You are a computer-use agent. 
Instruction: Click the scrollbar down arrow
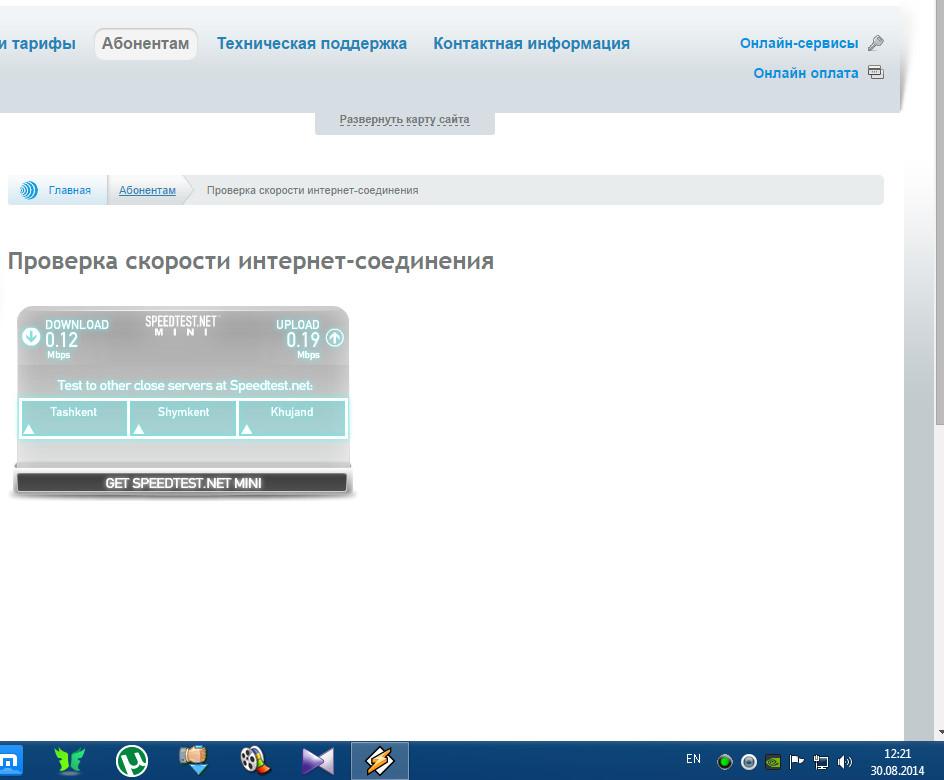(x=939, y=733)
